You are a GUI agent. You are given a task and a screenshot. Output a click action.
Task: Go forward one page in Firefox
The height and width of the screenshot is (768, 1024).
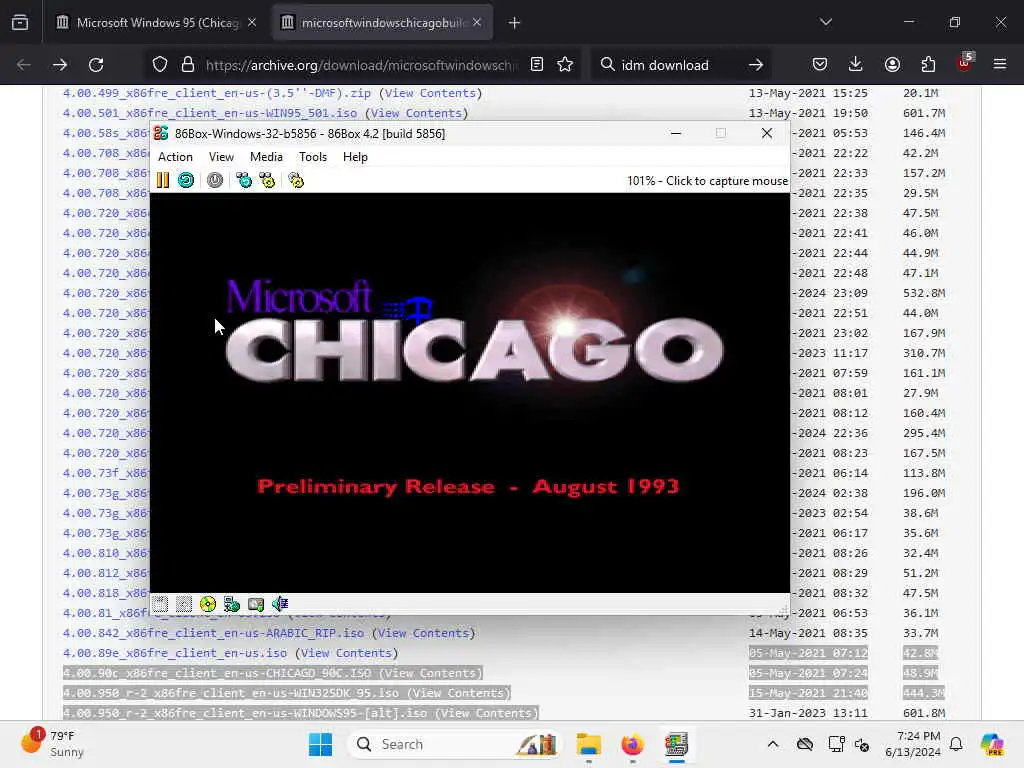[60, 65]
